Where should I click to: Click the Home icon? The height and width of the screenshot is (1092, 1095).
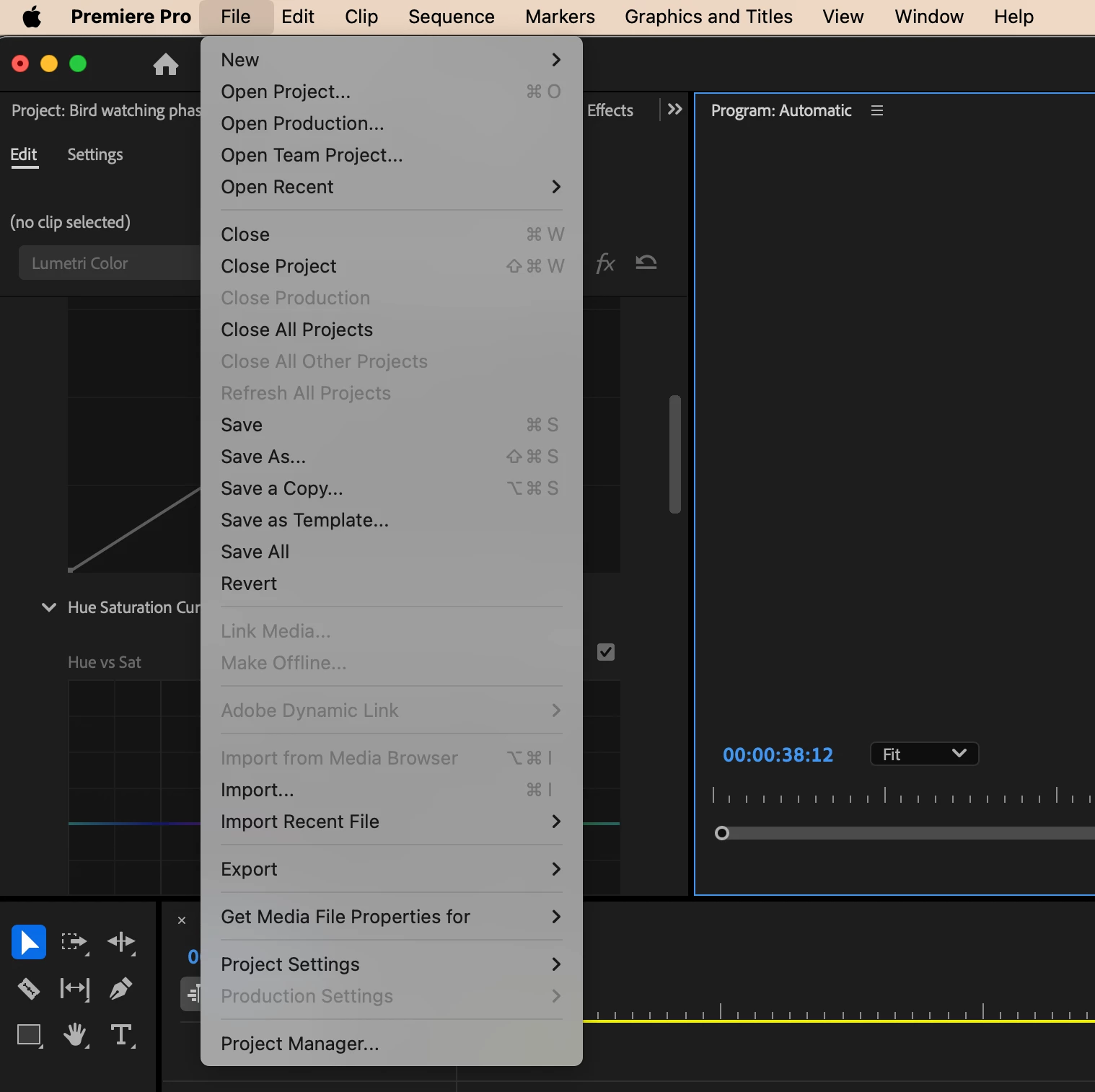tap(166, 64)
